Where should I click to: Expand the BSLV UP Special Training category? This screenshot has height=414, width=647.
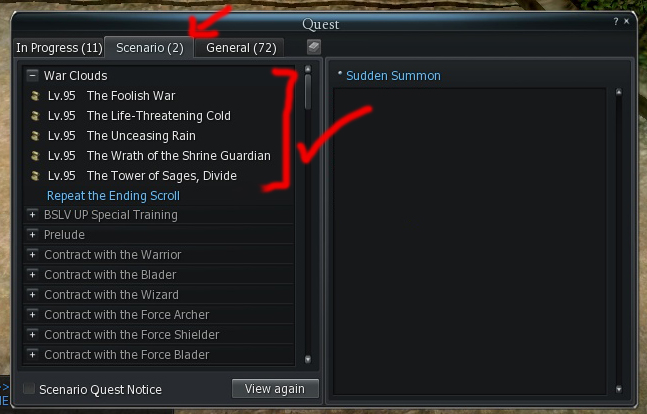[x=32, y=215]
